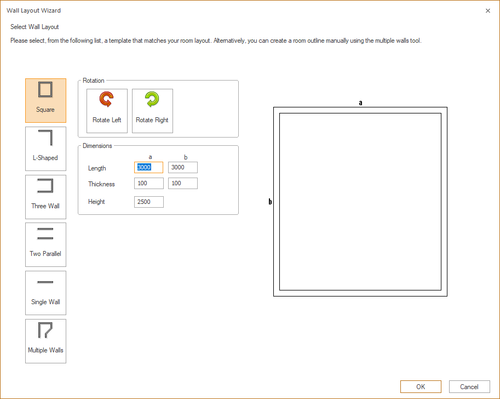Click the wall label a in preview

click(x=360, y=103)
